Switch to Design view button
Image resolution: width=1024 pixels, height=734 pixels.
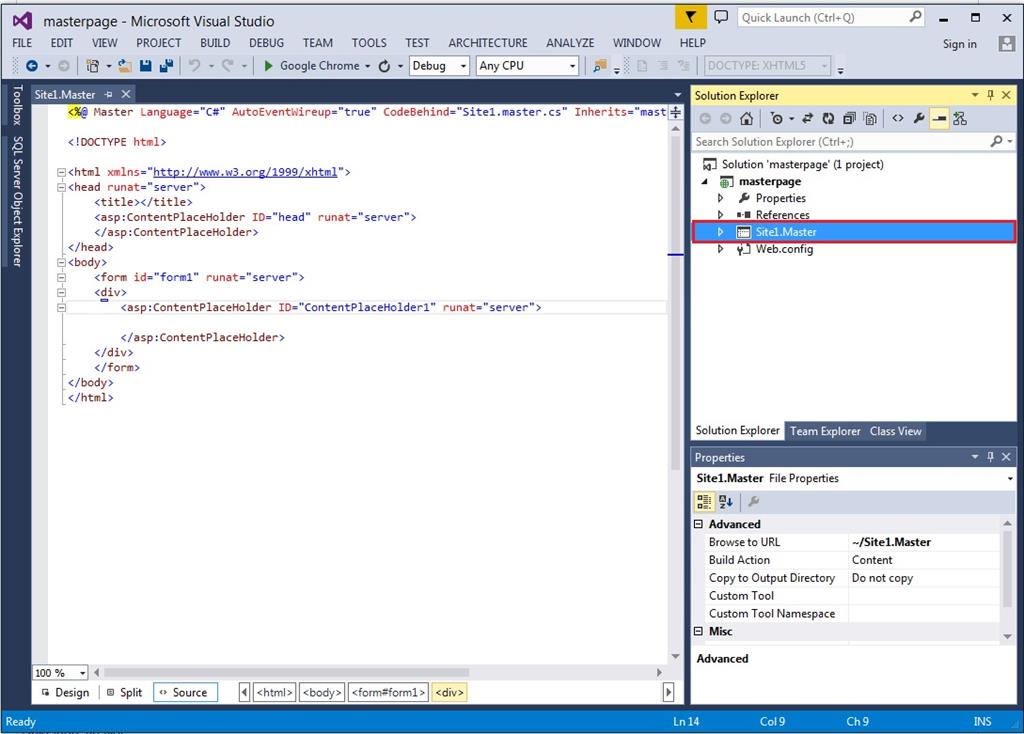pyautogui.click(x=64, y=692)
